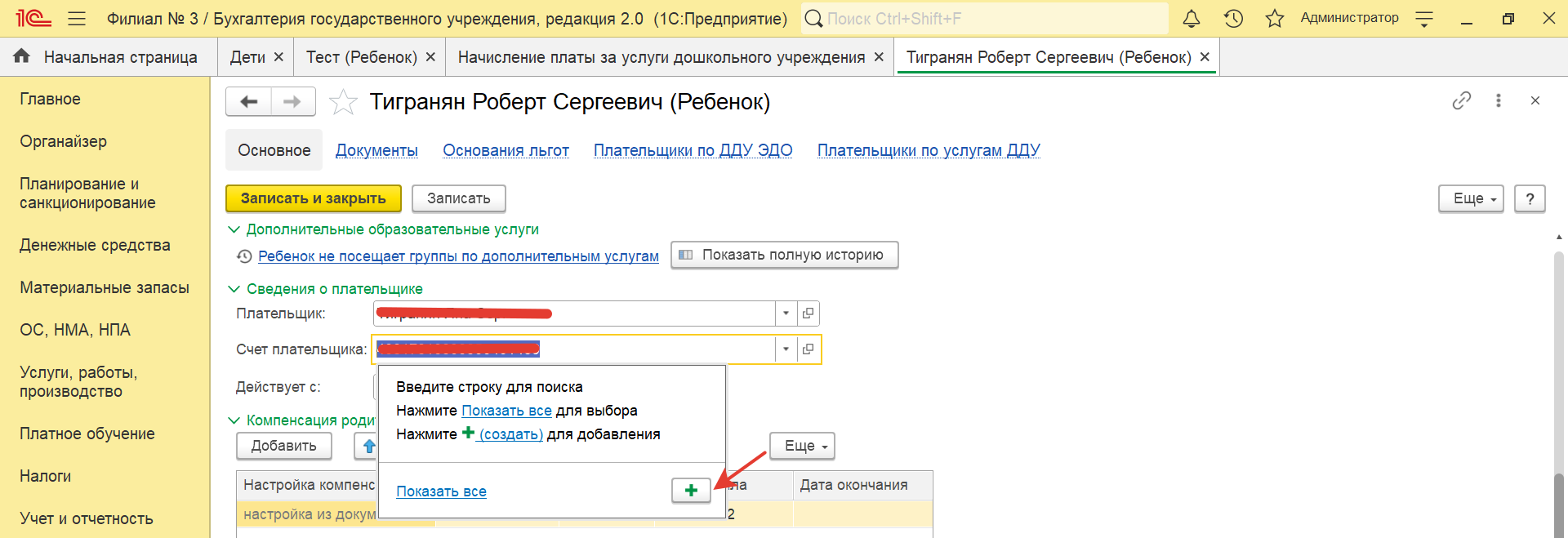Open the Счет плательщика dropdown arrow
This screenshot has width=1568, height=538.
point(786,349)
